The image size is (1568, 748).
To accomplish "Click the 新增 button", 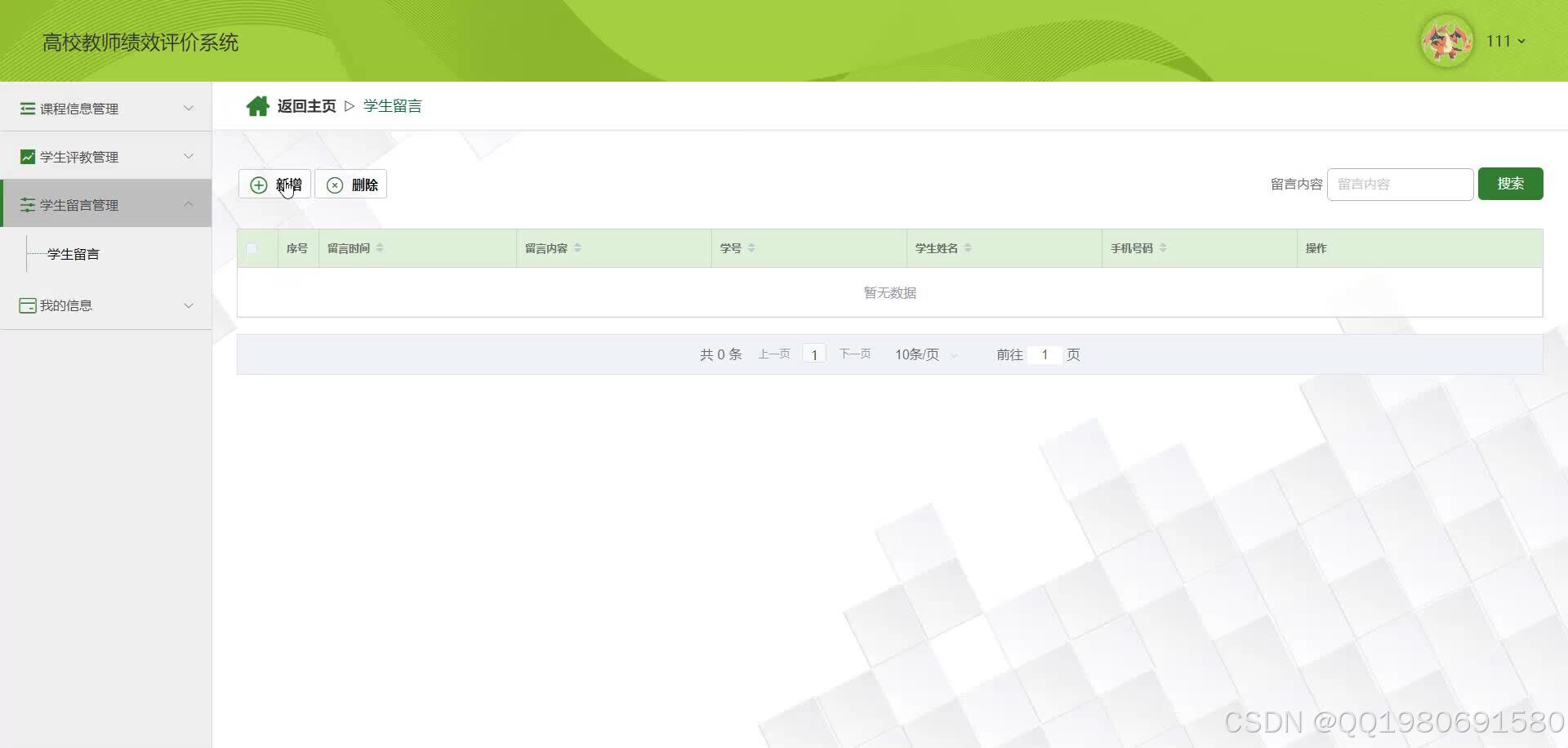I will coord(274,185).
